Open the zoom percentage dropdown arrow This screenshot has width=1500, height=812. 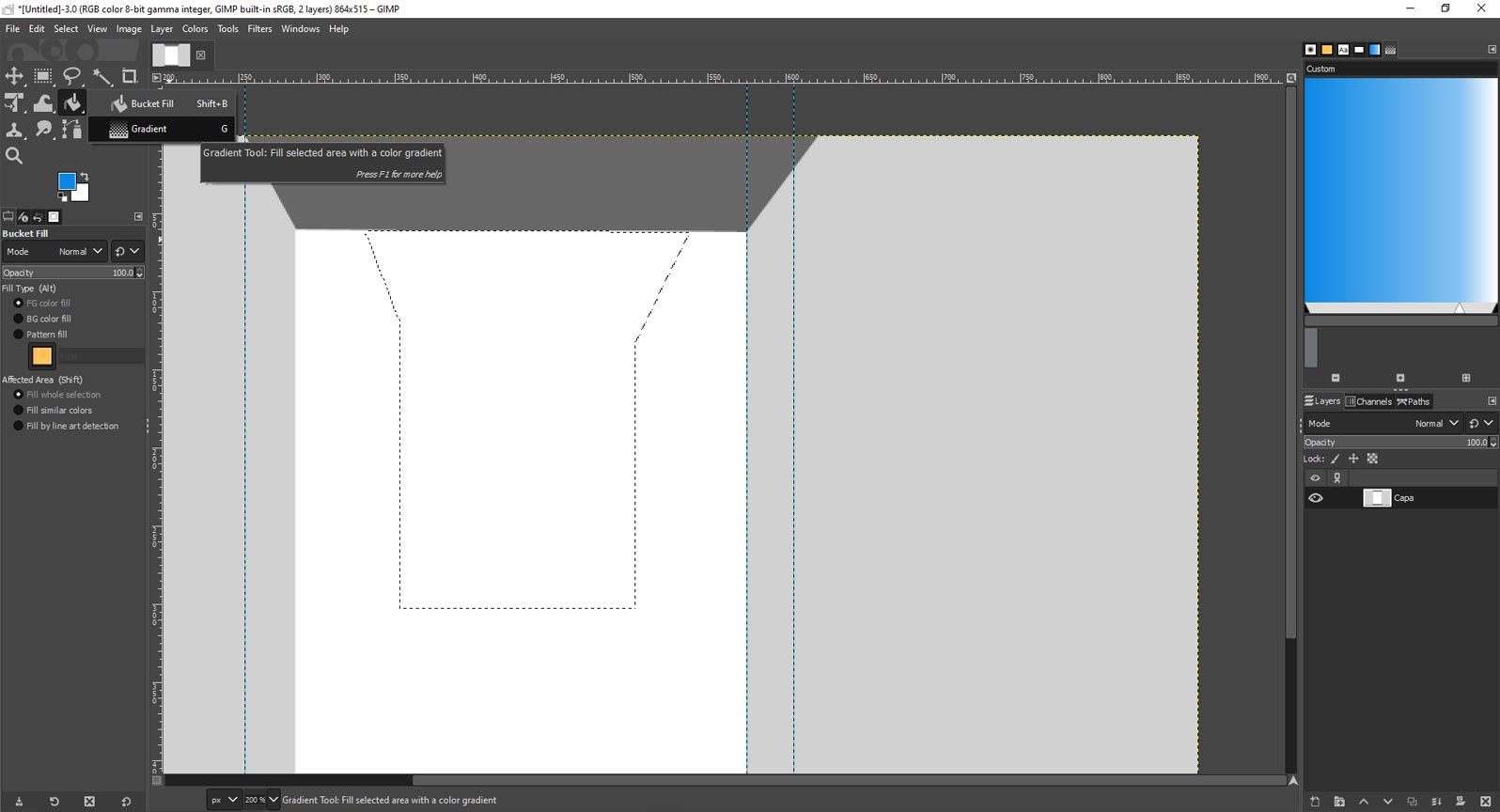273,800
